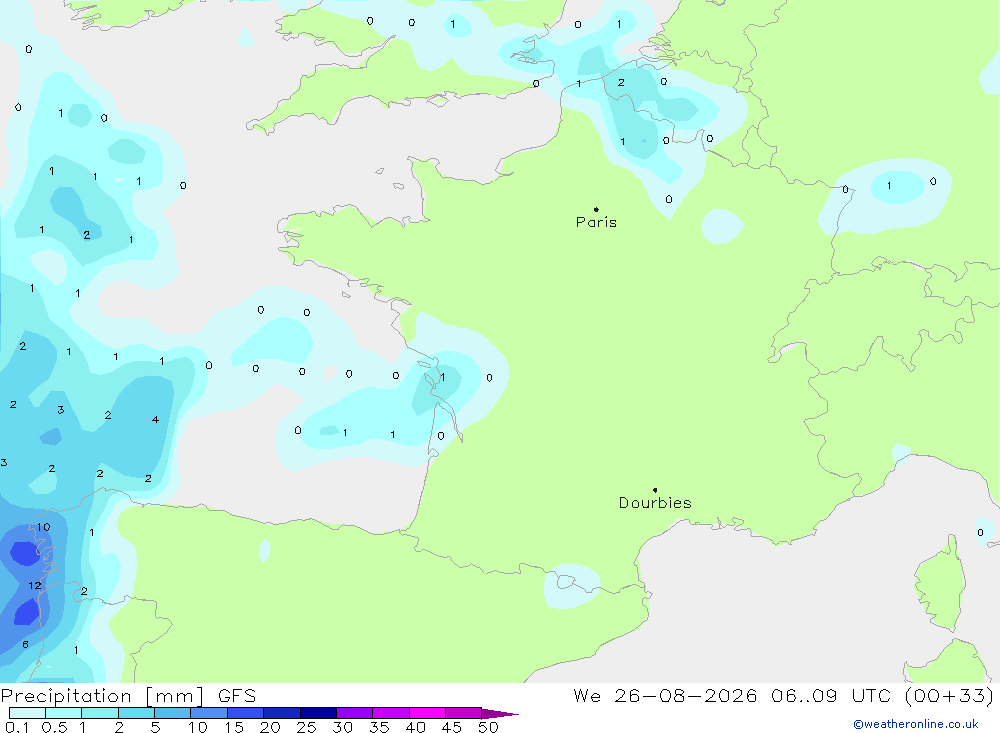Viewport: 1000px width, 733px height.
Task: Click the '4' precipitation value on map
Action: coord(156,420)
